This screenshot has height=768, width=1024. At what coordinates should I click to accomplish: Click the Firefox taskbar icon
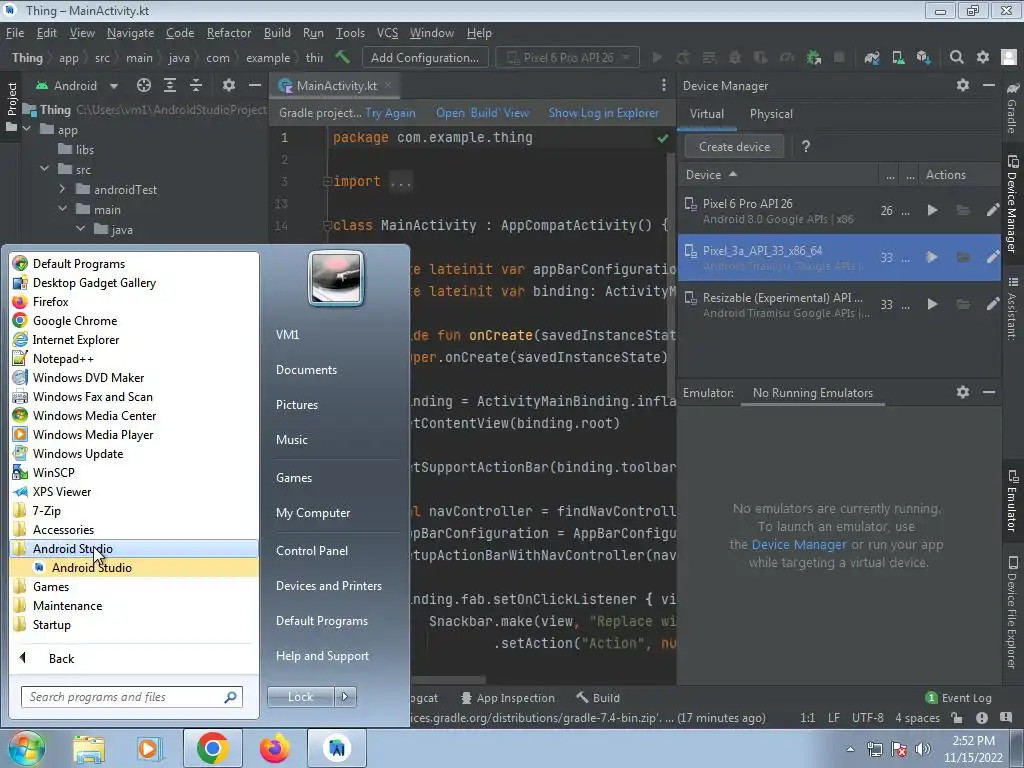click(274, 748)
